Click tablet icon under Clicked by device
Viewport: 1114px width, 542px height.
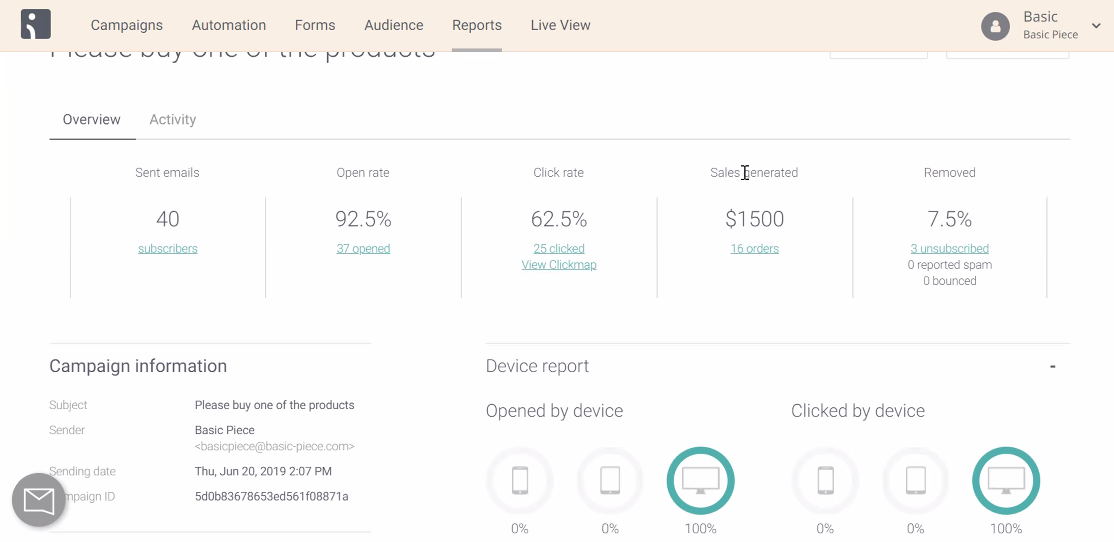point(916,481)
